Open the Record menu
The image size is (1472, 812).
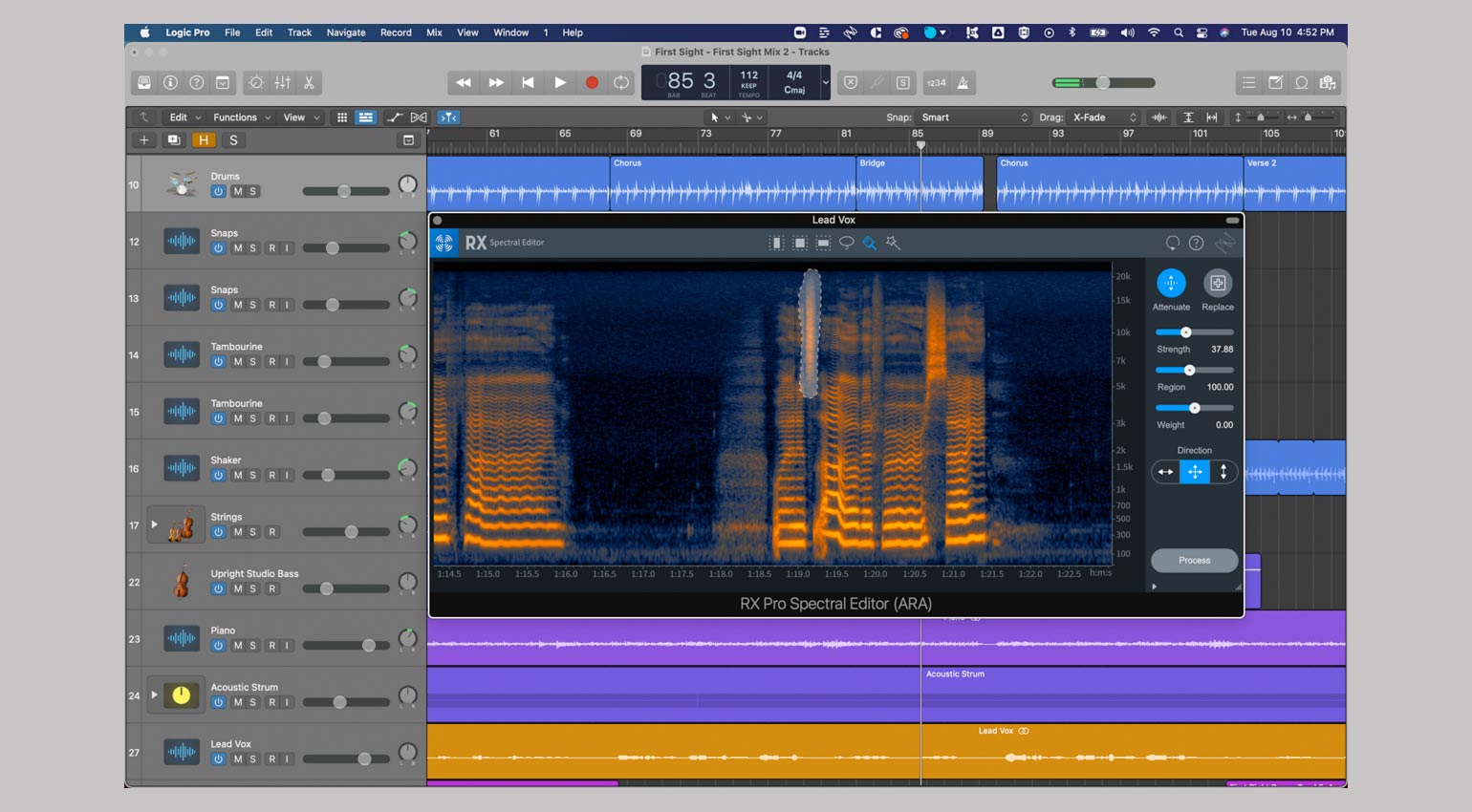(x=396, y=32)
